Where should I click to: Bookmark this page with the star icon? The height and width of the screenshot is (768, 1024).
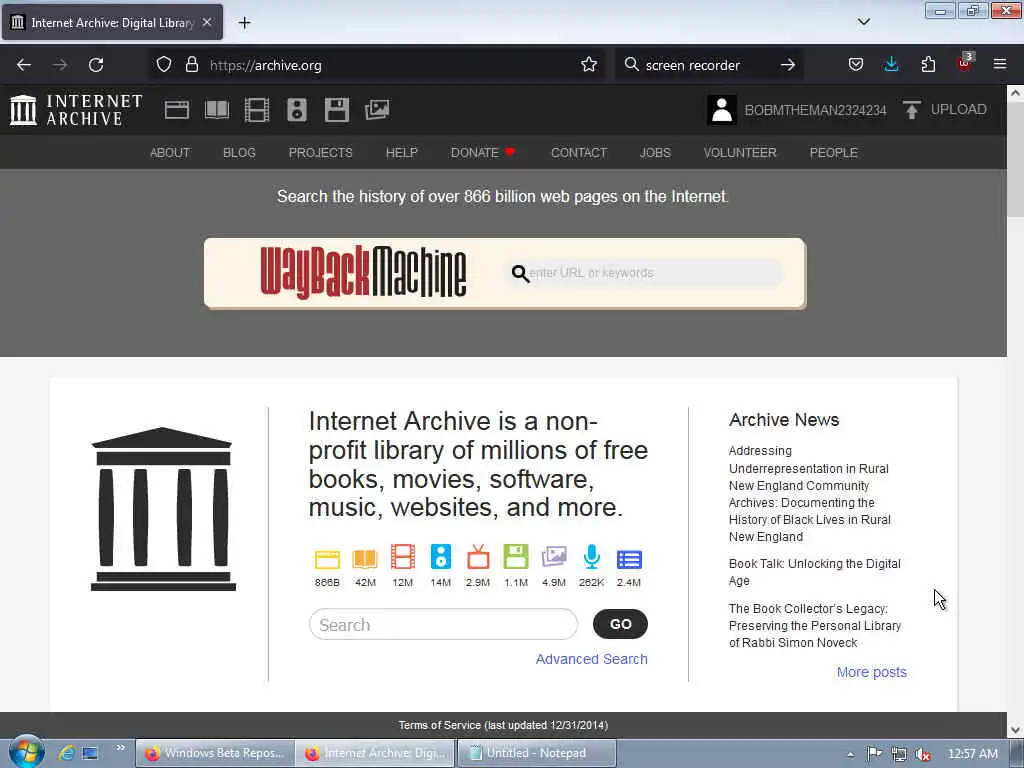point(588,65)
